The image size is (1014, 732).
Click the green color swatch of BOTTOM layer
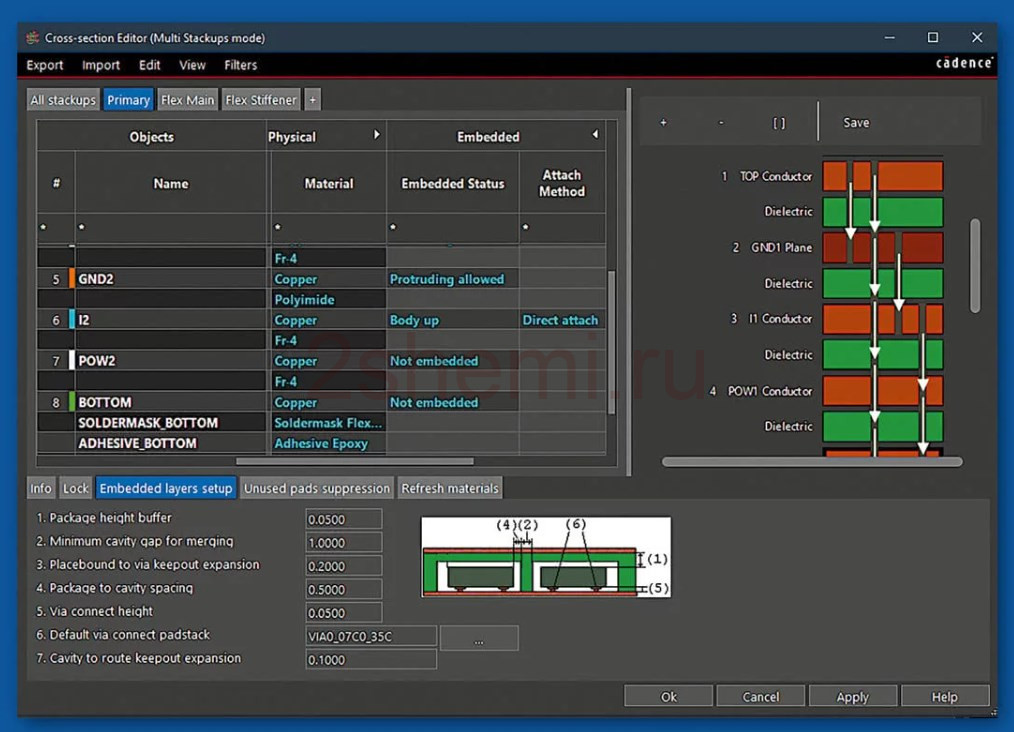coord(72,402)
